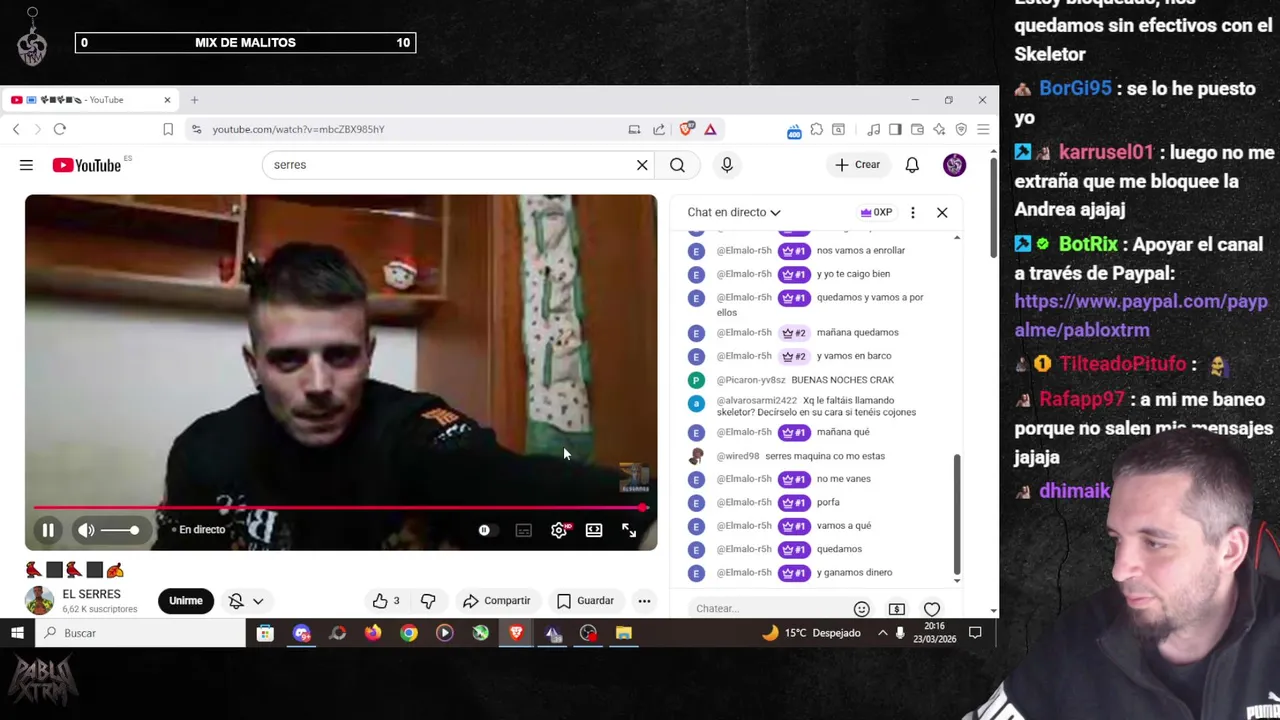Jump to live with En directo
This screenshot has height=720, width=1280.
[198, 530]
